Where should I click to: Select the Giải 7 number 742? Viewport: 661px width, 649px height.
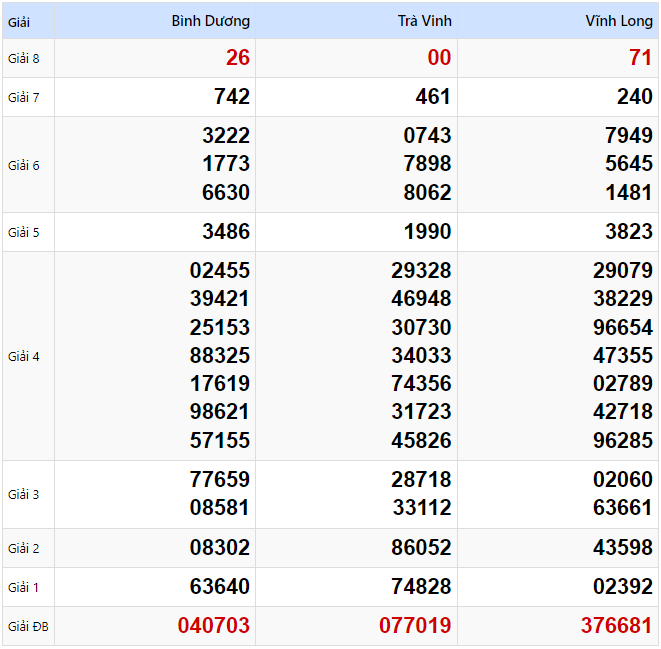click(232, 97)
